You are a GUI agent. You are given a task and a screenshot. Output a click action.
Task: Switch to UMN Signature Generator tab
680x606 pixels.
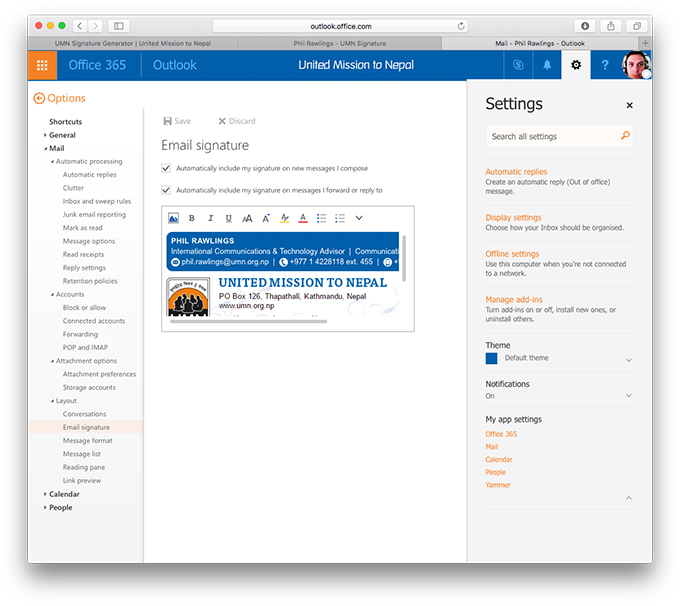point(133,43)
